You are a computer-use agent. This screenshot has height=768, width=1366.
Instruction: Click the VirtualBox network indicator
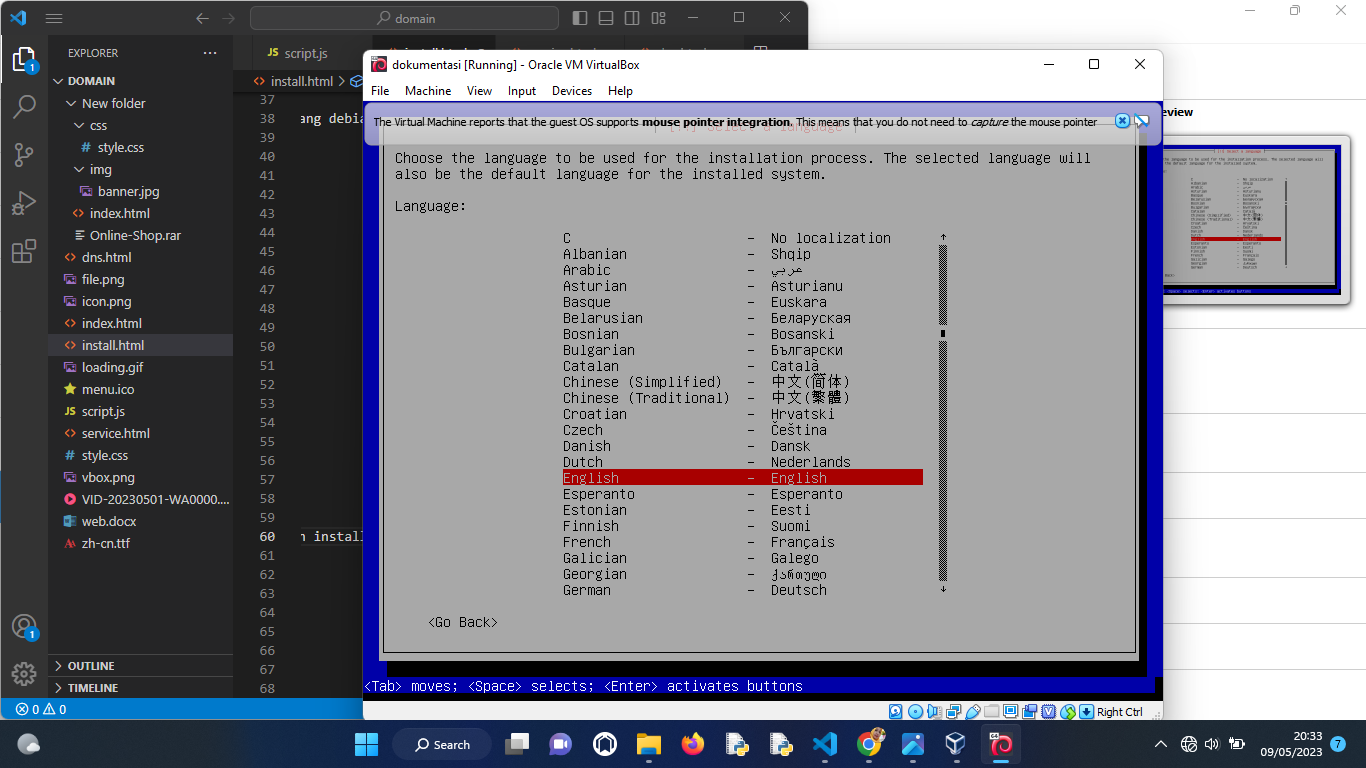coord(953,711)
